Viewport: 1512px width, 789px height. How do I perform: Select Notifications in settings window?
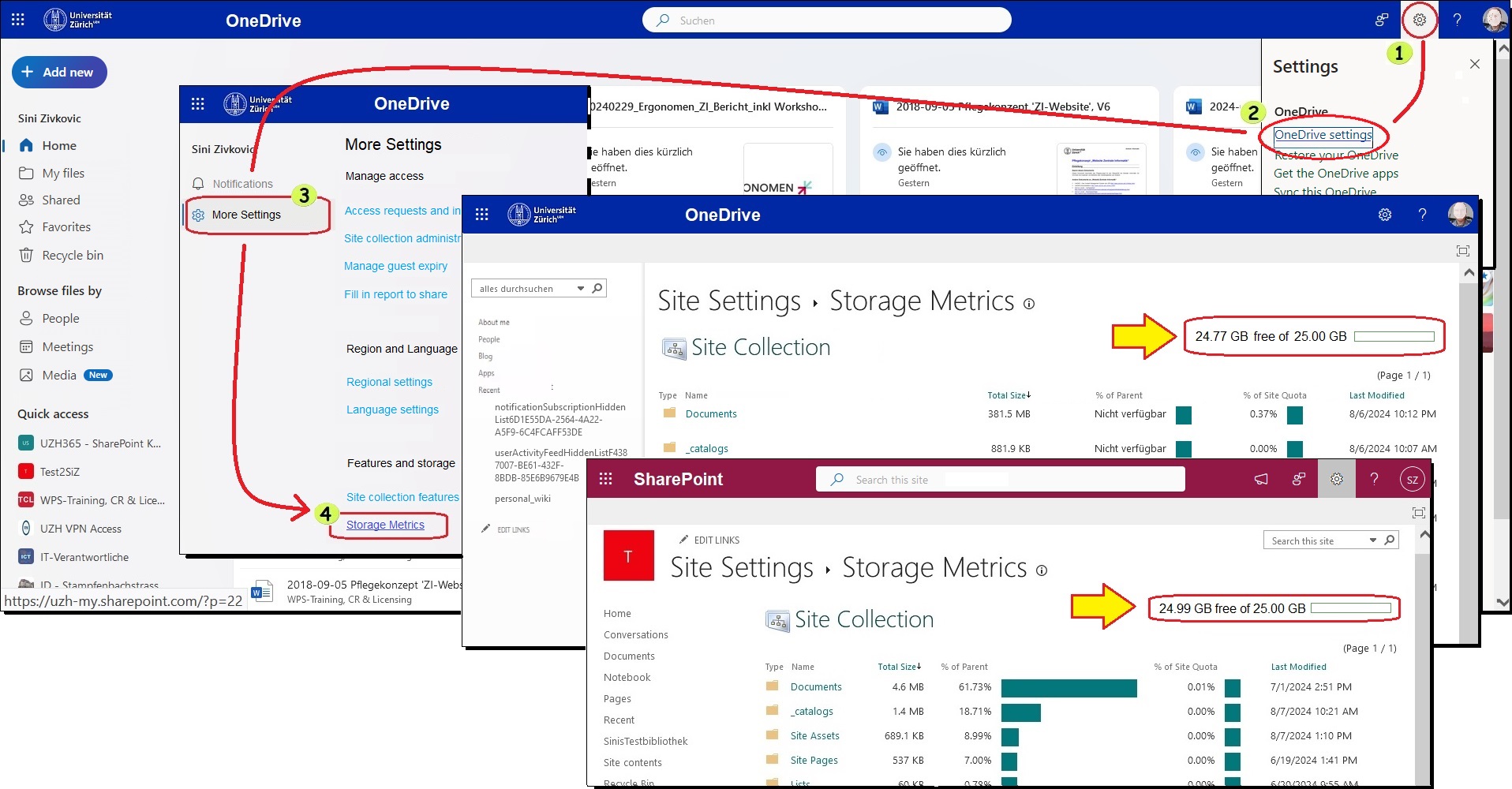(x=242, y=184)
